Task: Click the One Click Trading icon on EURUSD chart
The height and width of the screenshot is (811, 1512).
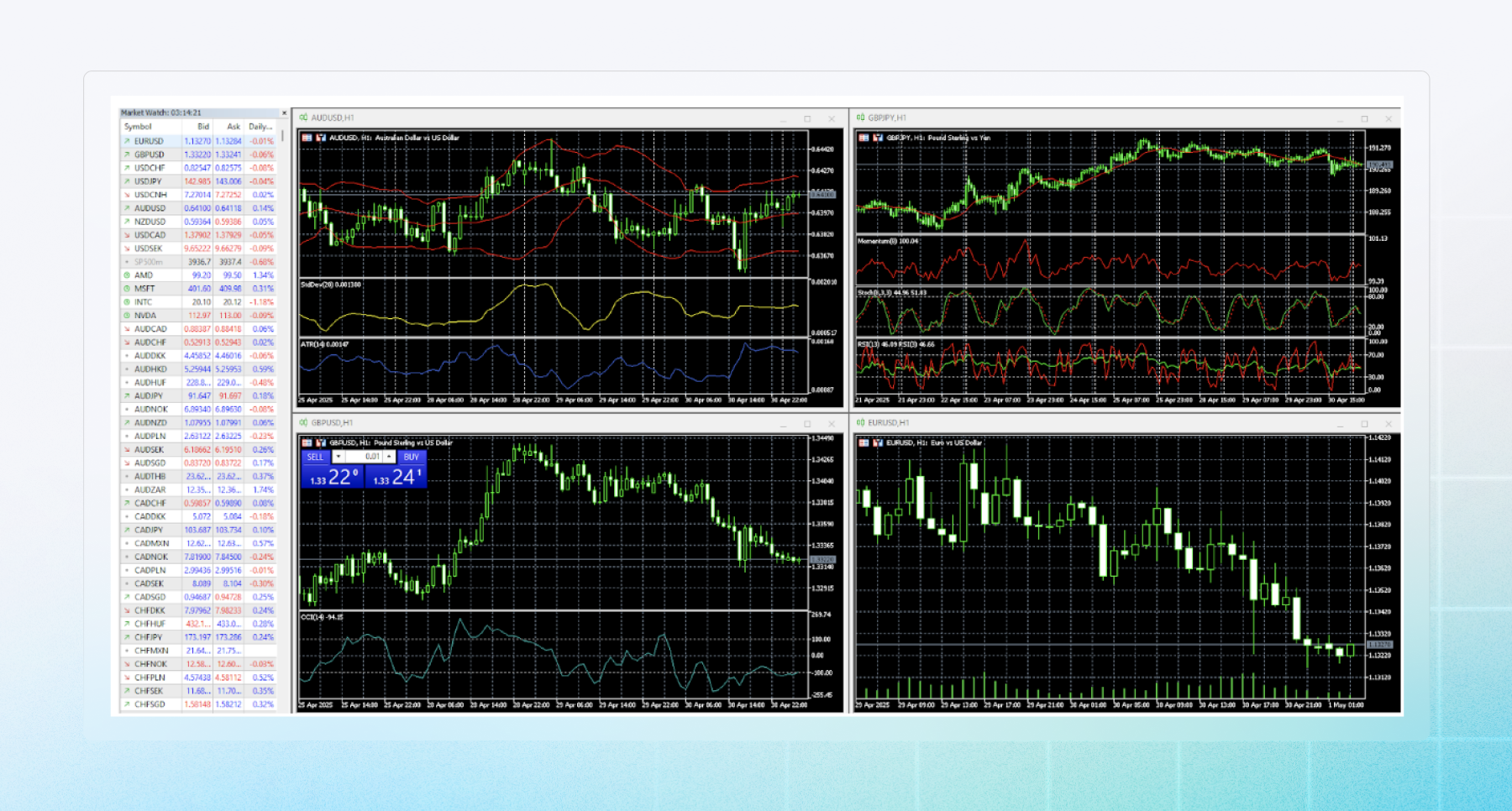Action: click(864, 442)
